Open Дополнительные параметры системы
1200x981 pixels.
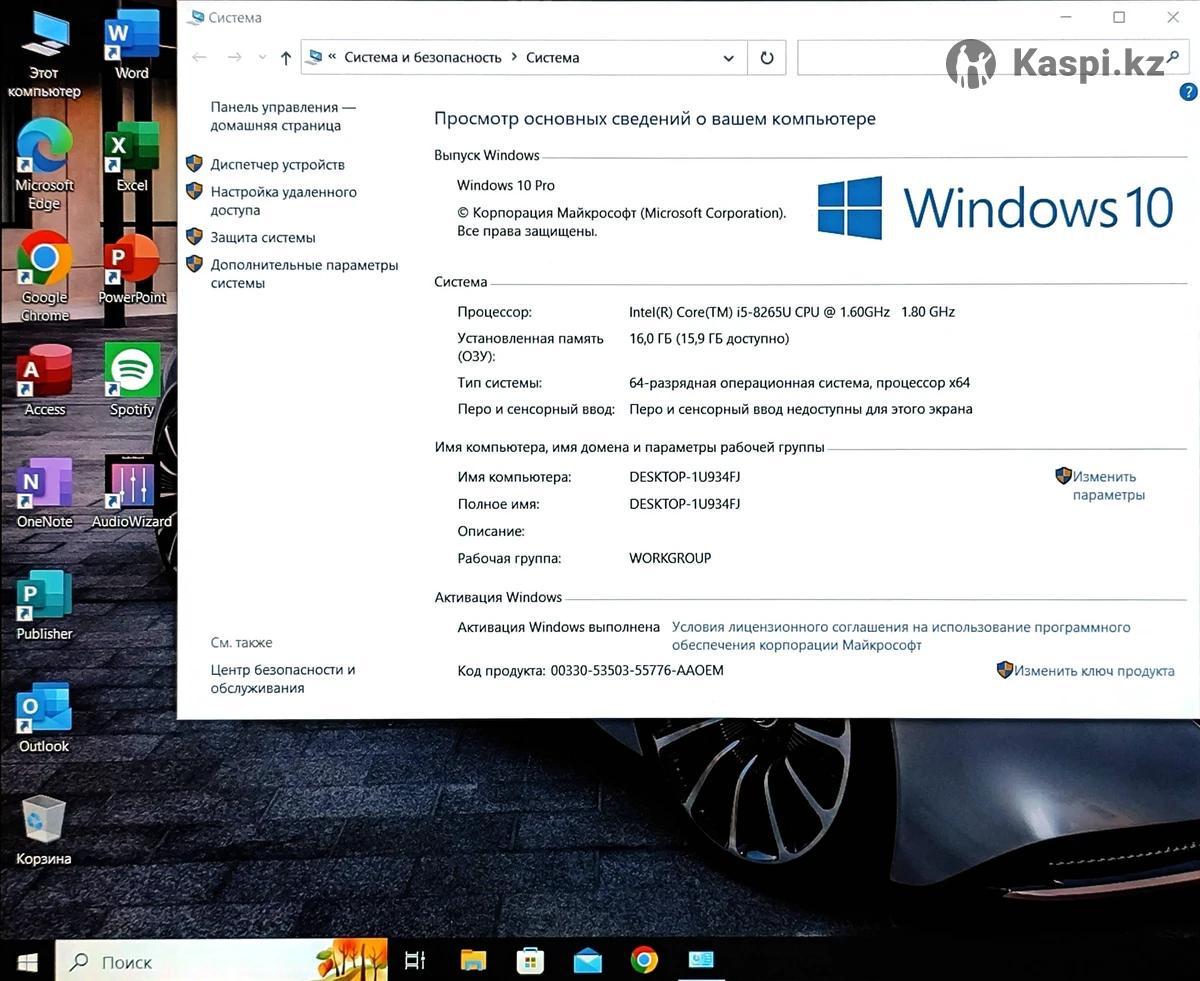click(304, 274)
